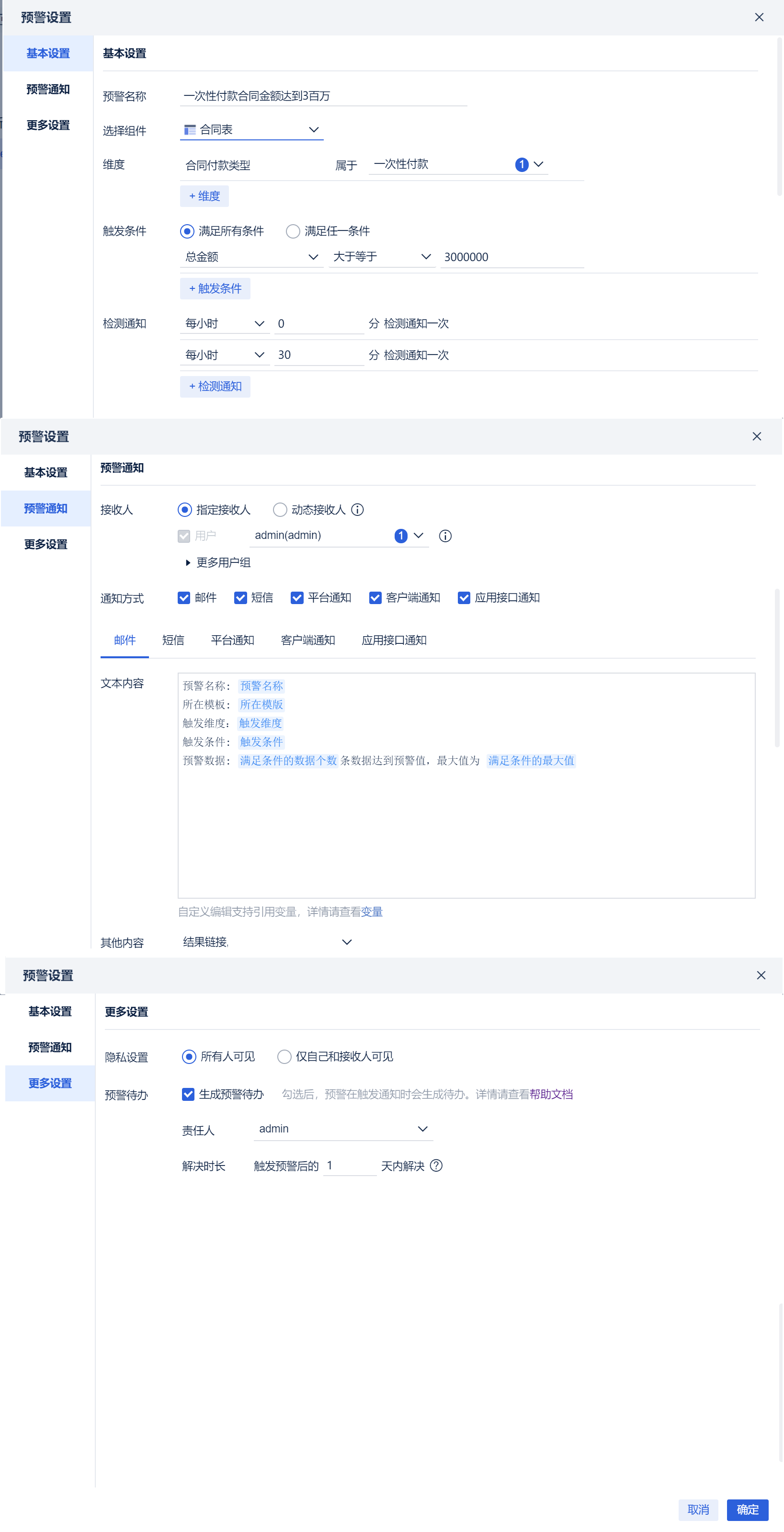This screenshot has width=784, height=1532.
Task: Open the 合同表 component dropdown
Action: click(252, 130)
